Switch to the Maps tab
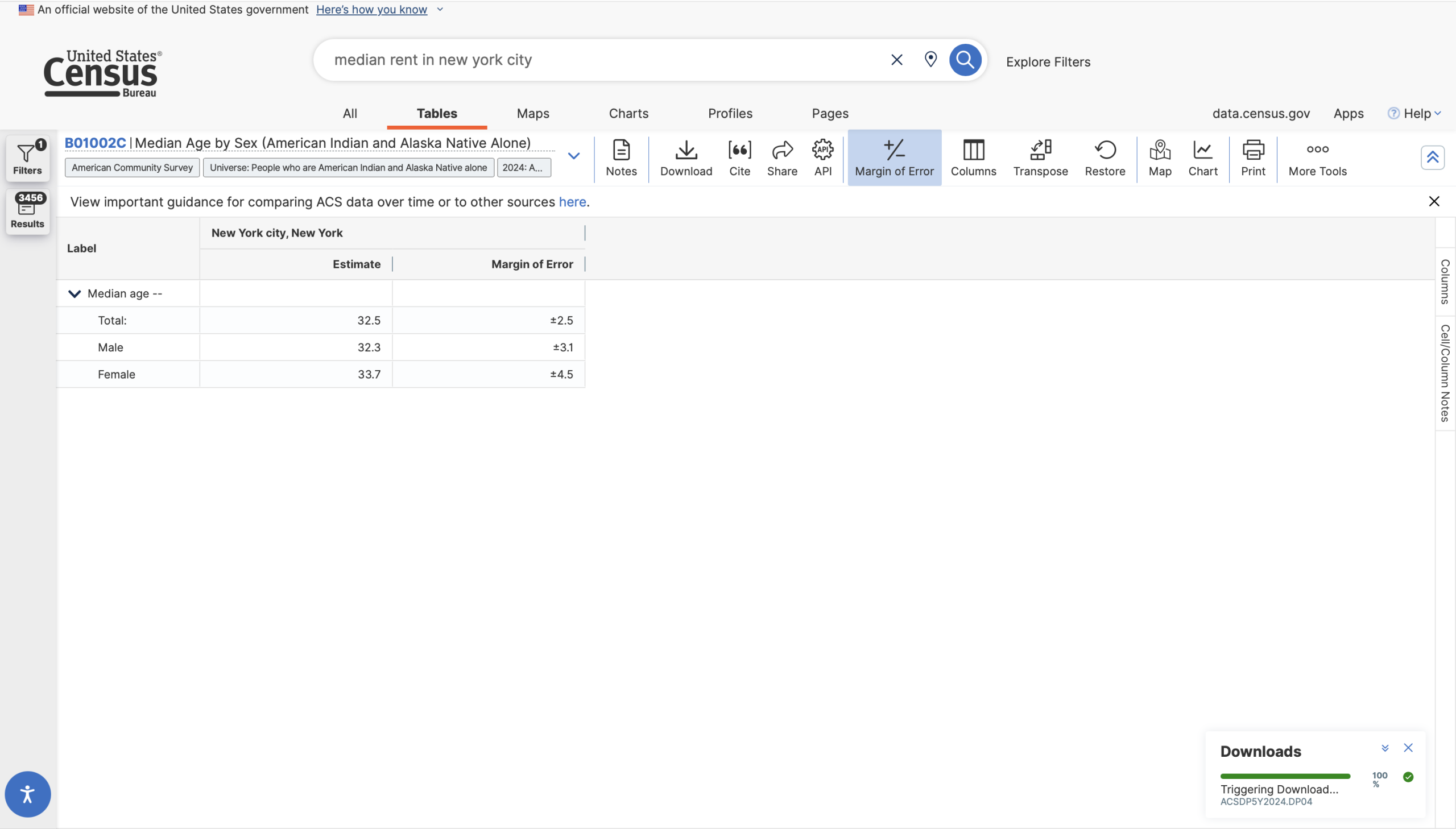This screenshot has height=829, width=1456. coord(532,113)
